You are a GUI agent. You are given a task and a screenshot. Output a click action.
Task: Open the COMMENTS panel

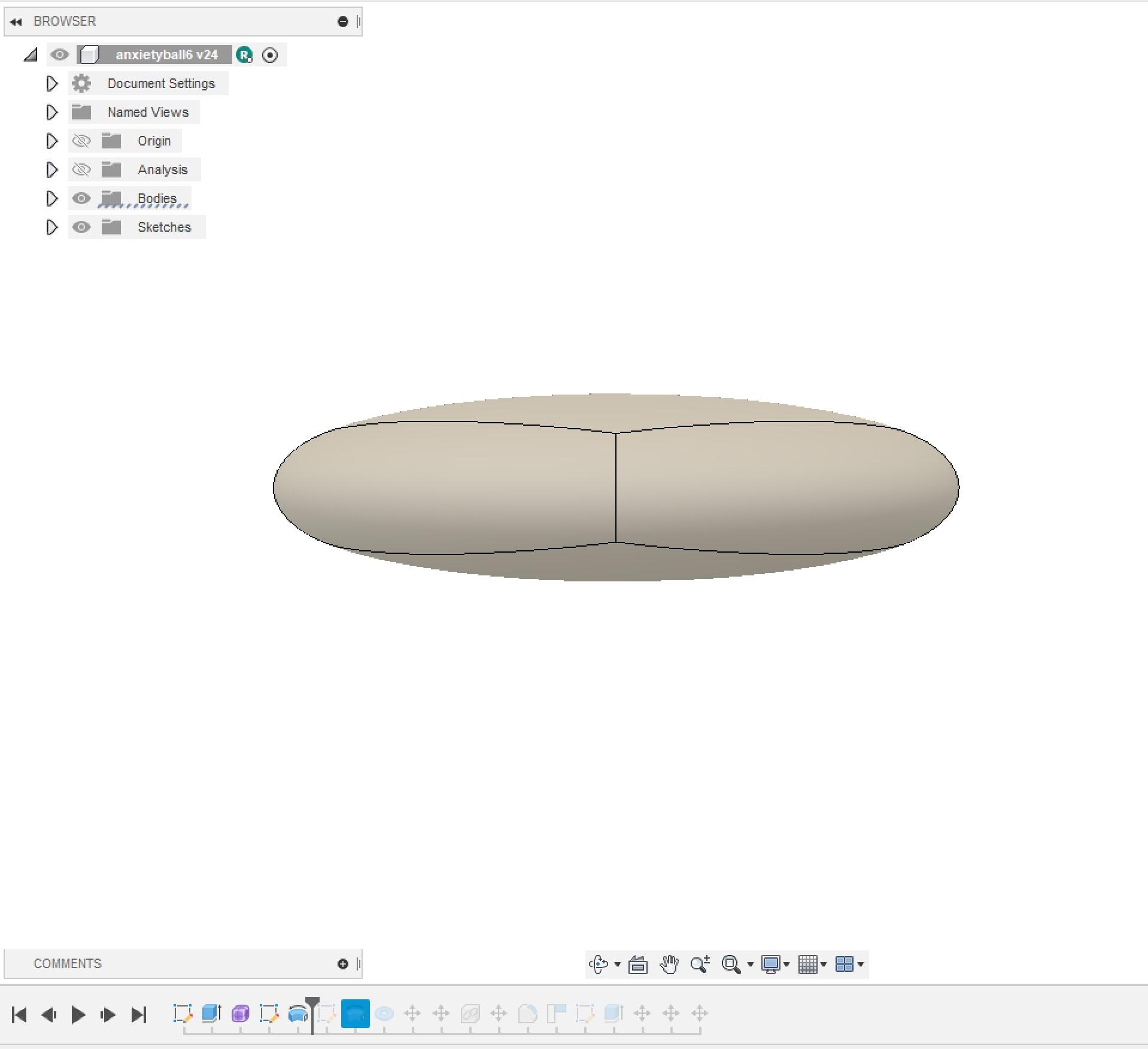pos(67,963)
